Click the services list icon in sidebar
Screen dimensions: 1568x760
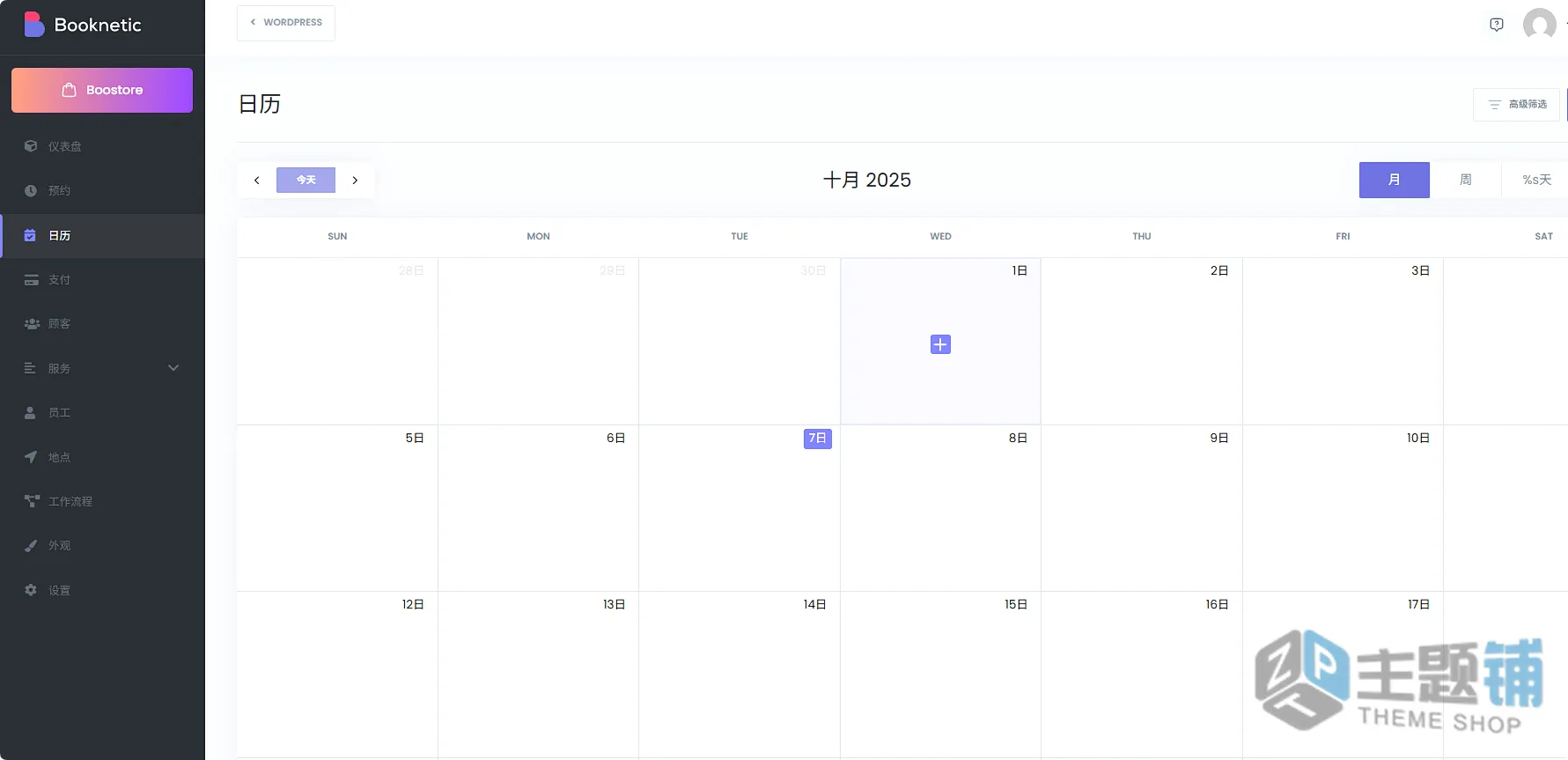[30, 368]
